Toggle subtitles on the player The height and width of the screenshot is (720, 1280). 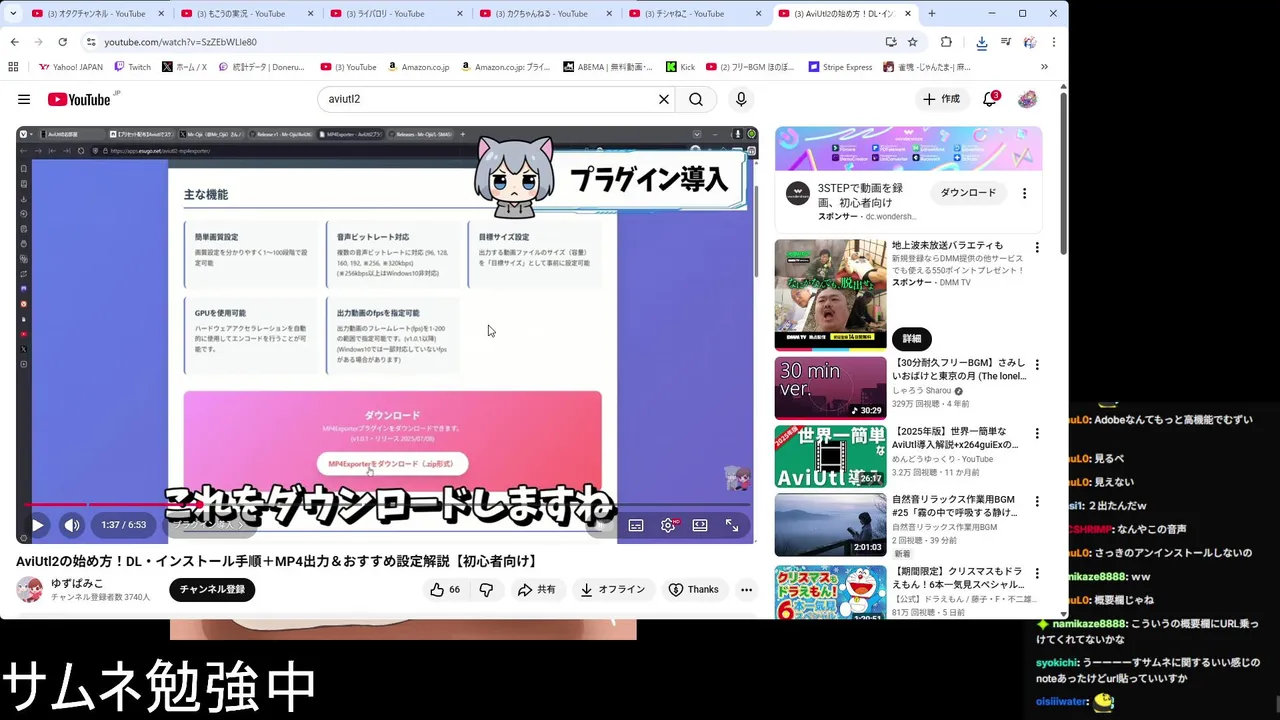coord(636,525)
